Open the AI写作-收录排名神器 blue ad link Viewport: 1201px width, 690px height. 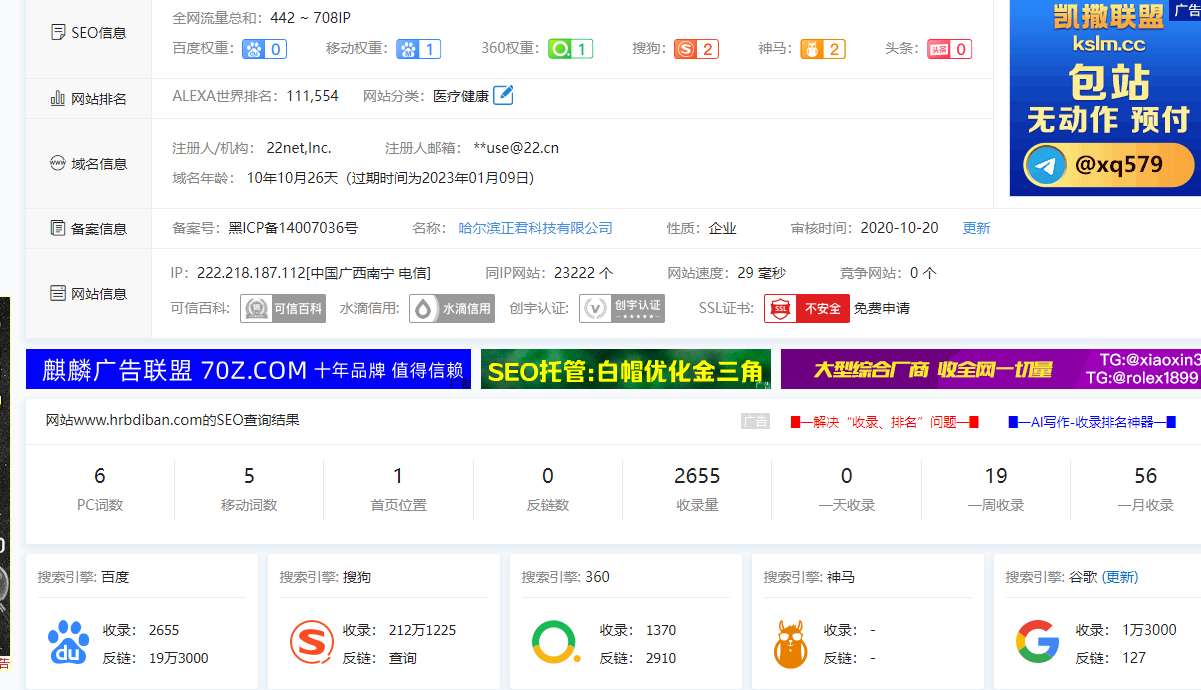click(1092, 422)
